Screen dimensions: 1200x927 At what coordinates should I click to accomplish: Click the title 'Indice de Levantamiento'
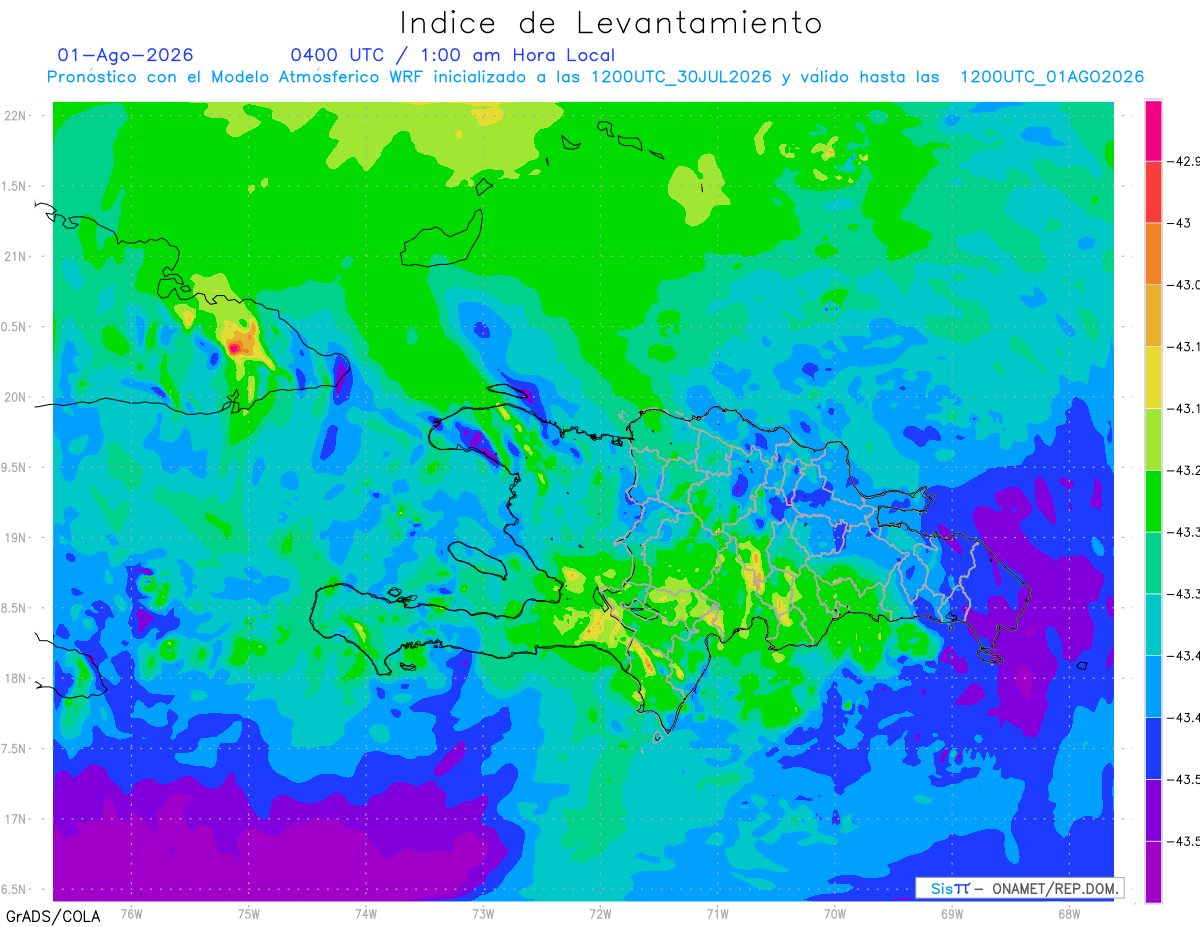611,22
